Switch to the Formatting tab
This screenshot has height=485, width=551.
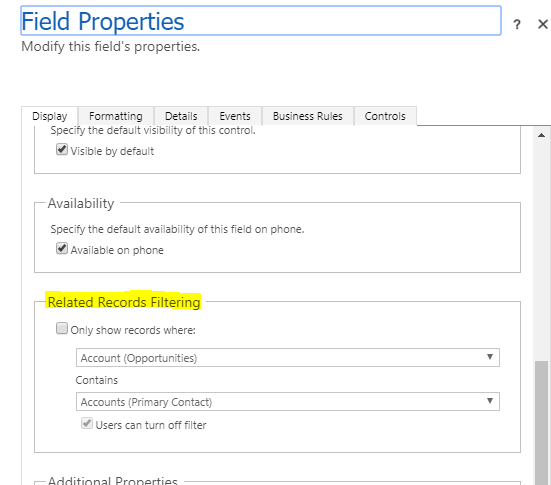(116, 116)
